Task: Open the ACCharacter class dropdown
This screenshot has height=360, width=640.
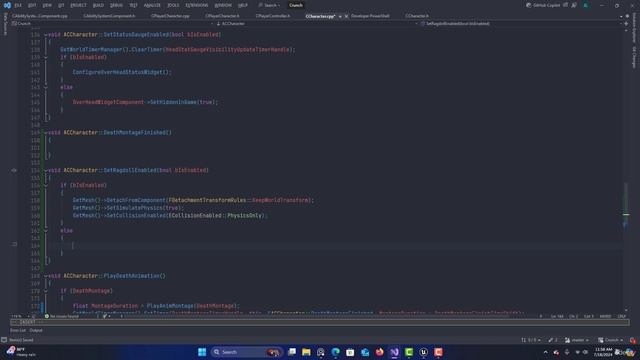Action: pyautogui.click(x=316, y=24)
